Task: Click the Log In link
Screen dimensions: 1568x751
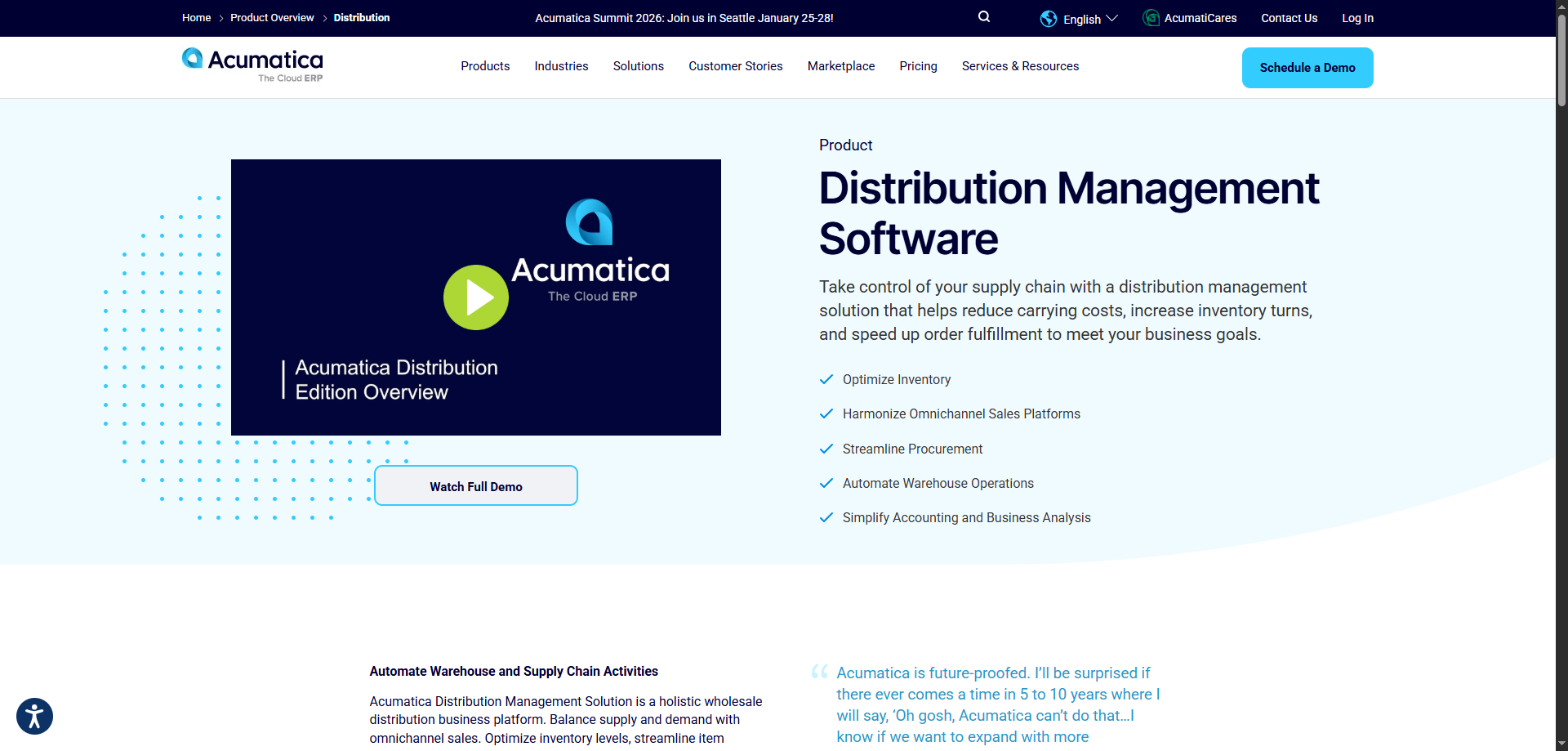Action: (x=1357, y=18)
